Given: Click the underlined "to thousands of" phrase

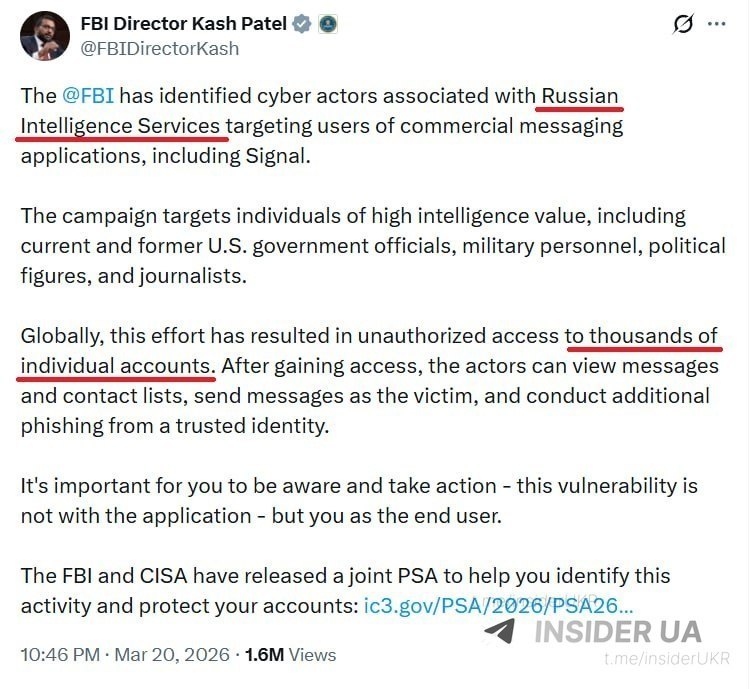Looking at the screenshot, I should tap(642, 336).
